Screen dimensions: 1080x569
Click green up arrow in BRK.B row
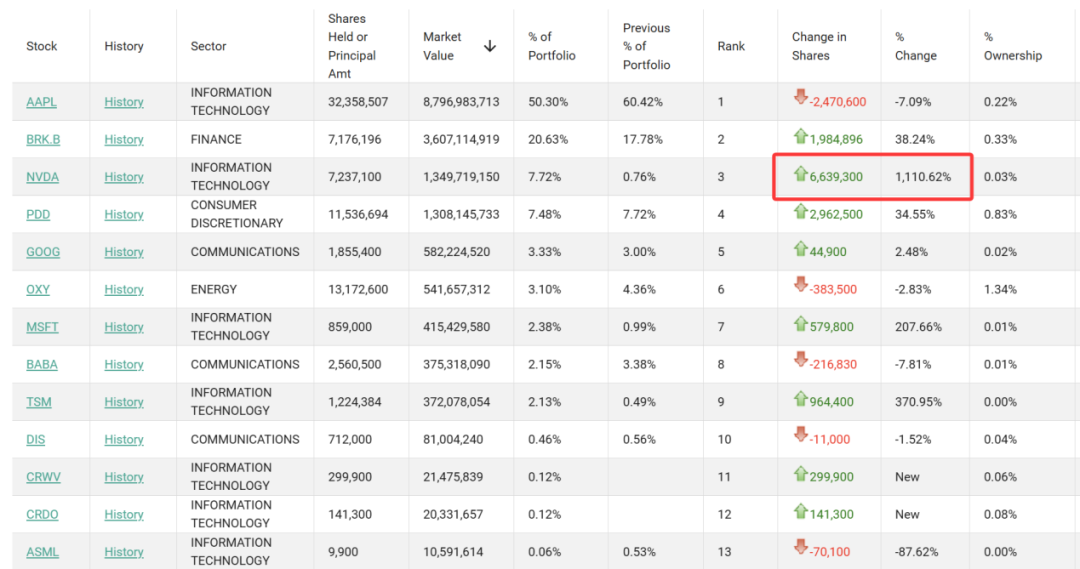click(x=800, y=136)
